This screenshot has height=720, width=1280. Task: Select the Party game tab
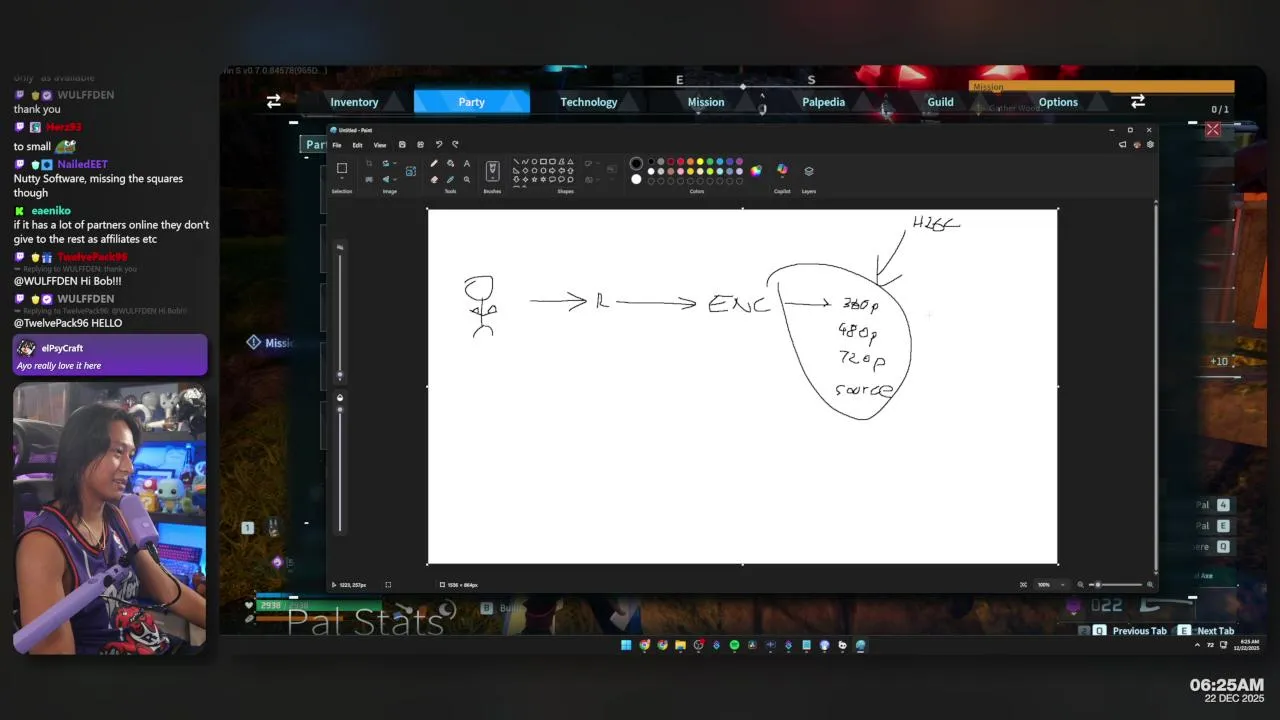coord(472,102)
